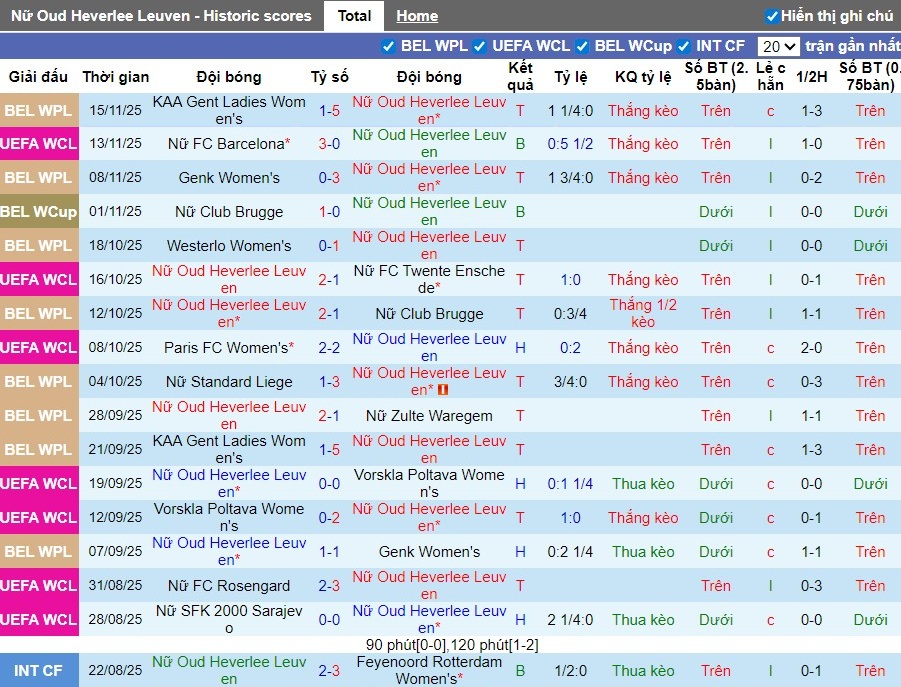Click the BEL WCup league badge on 01/11/25
Screen dimensions: 901x687
point(39,212)
